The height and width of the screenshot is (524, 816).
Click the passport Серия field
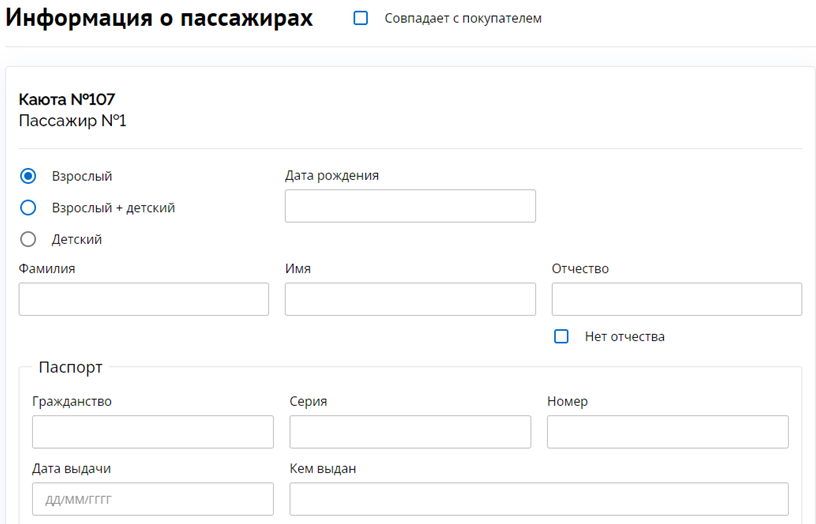[410, 431]
